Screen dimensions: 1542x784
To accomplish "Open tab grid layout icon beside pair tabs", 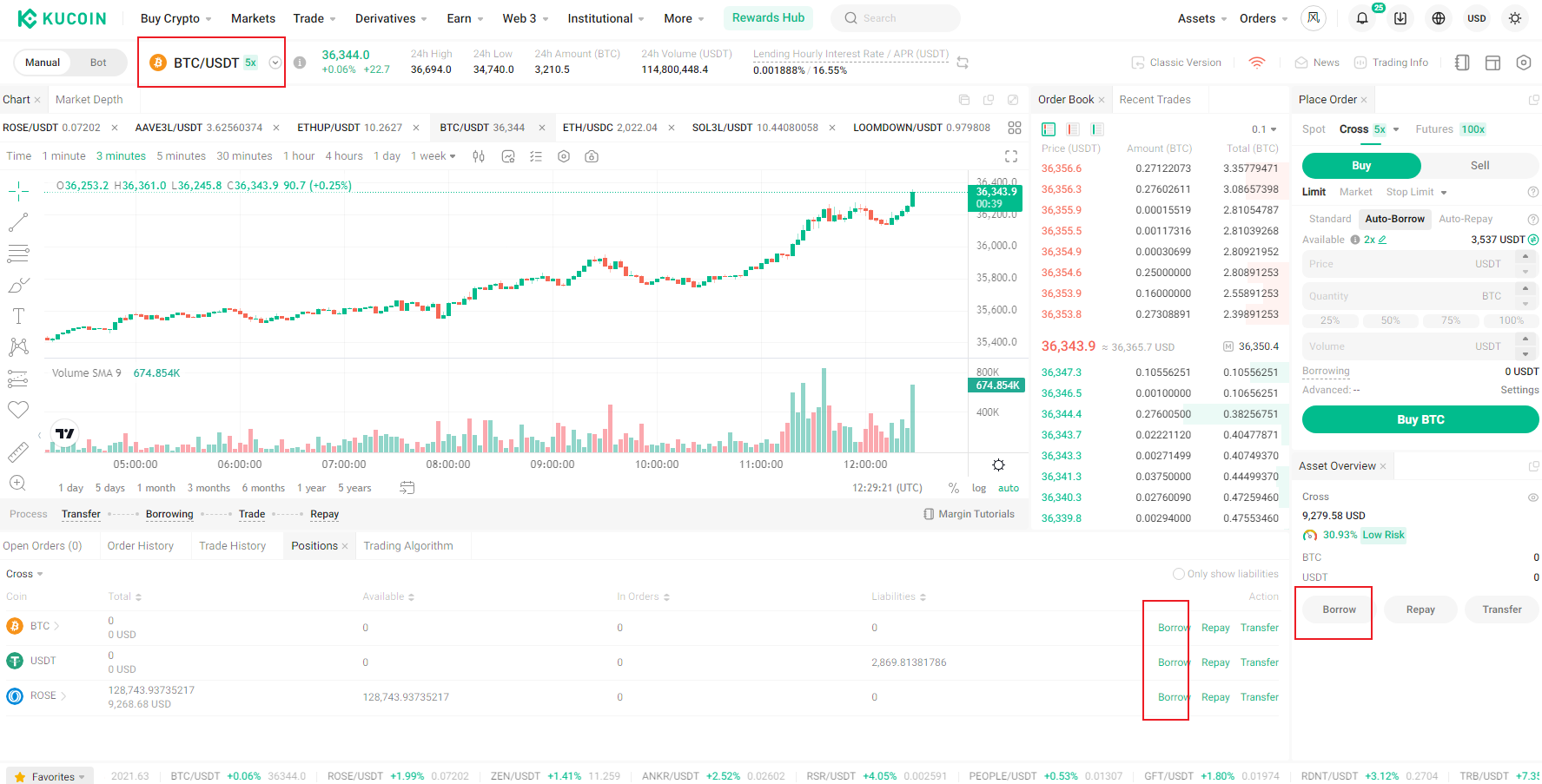I will click(1015, 128).
